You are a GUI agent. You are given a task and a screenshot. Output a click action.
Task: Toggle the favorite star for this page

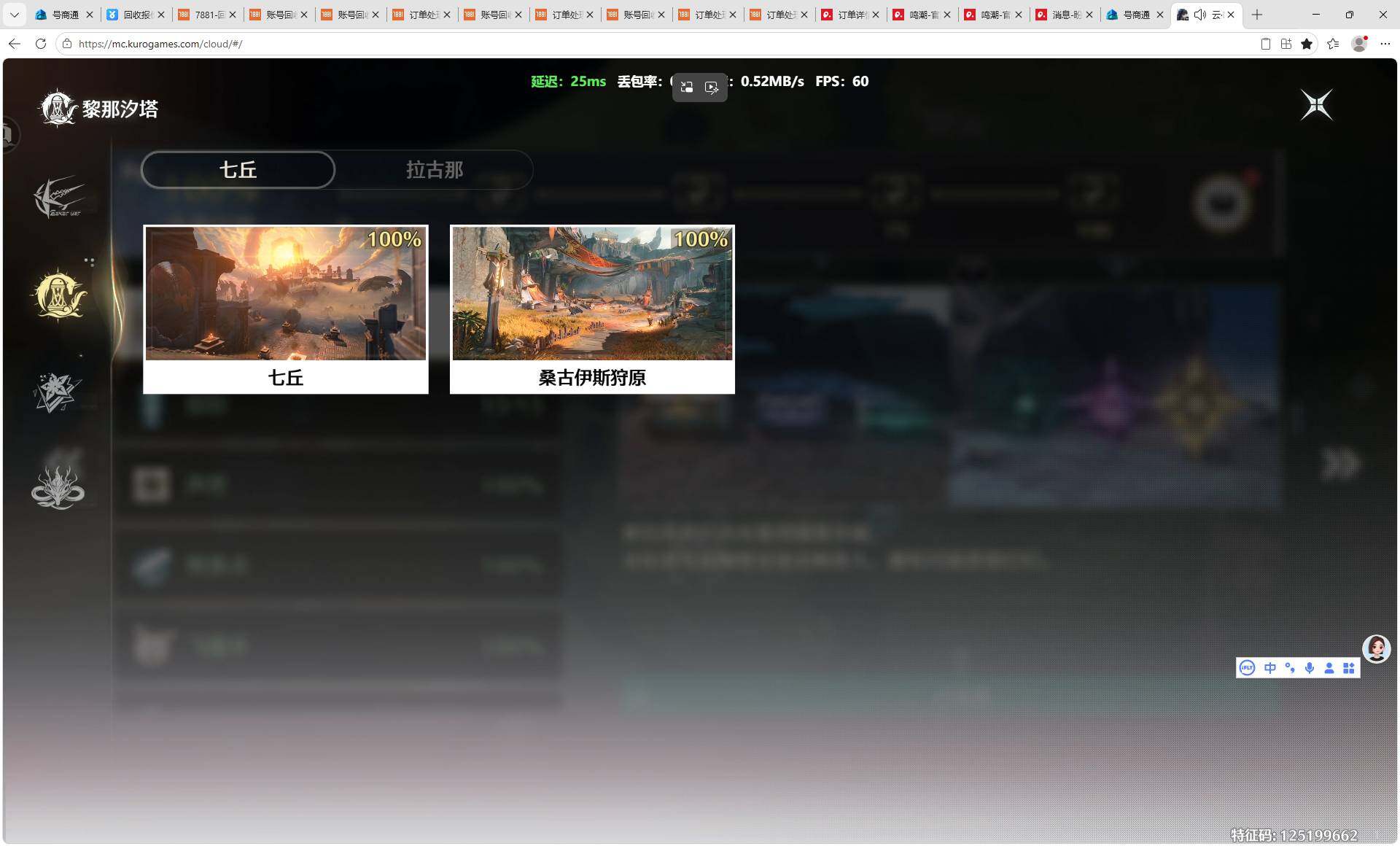point(1307,44)
